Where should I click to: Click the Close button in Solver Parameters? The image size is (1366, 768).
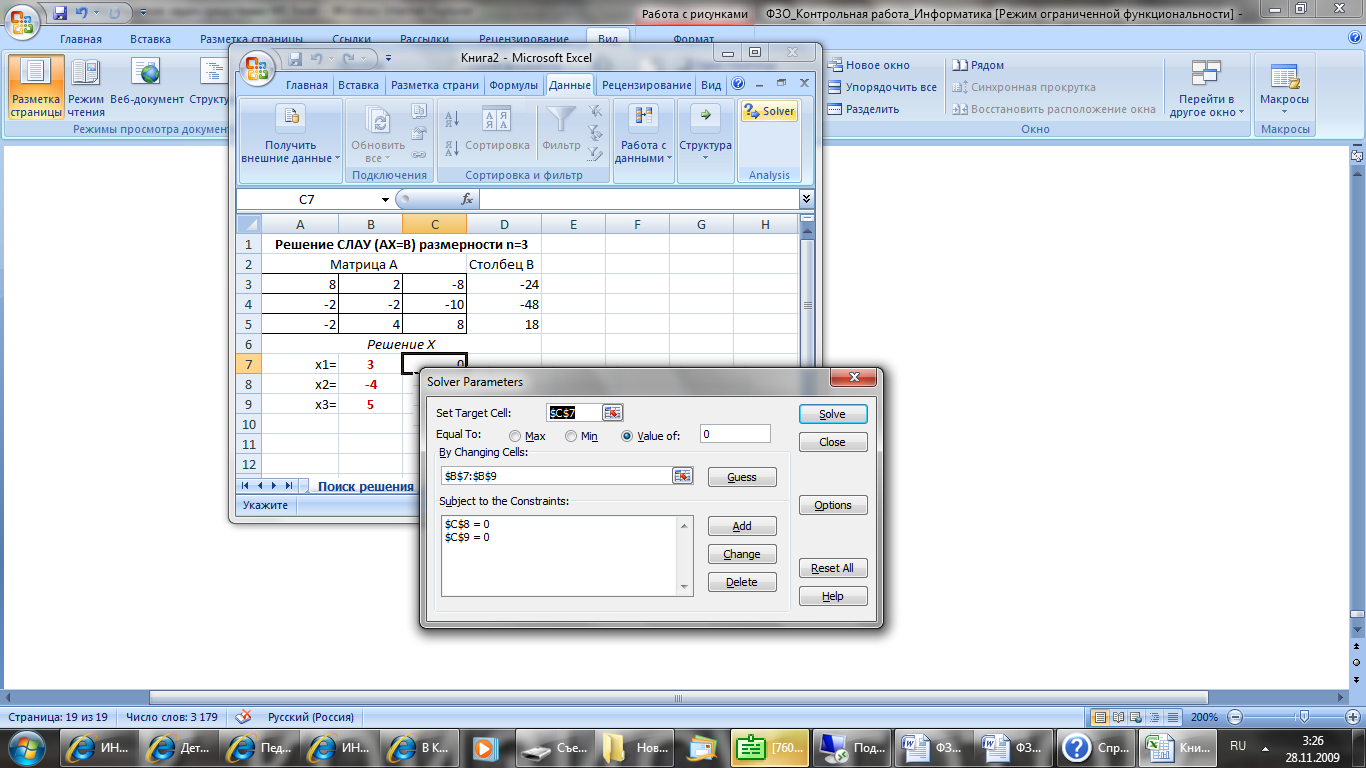pyautogui.click(x=832, y=442)
